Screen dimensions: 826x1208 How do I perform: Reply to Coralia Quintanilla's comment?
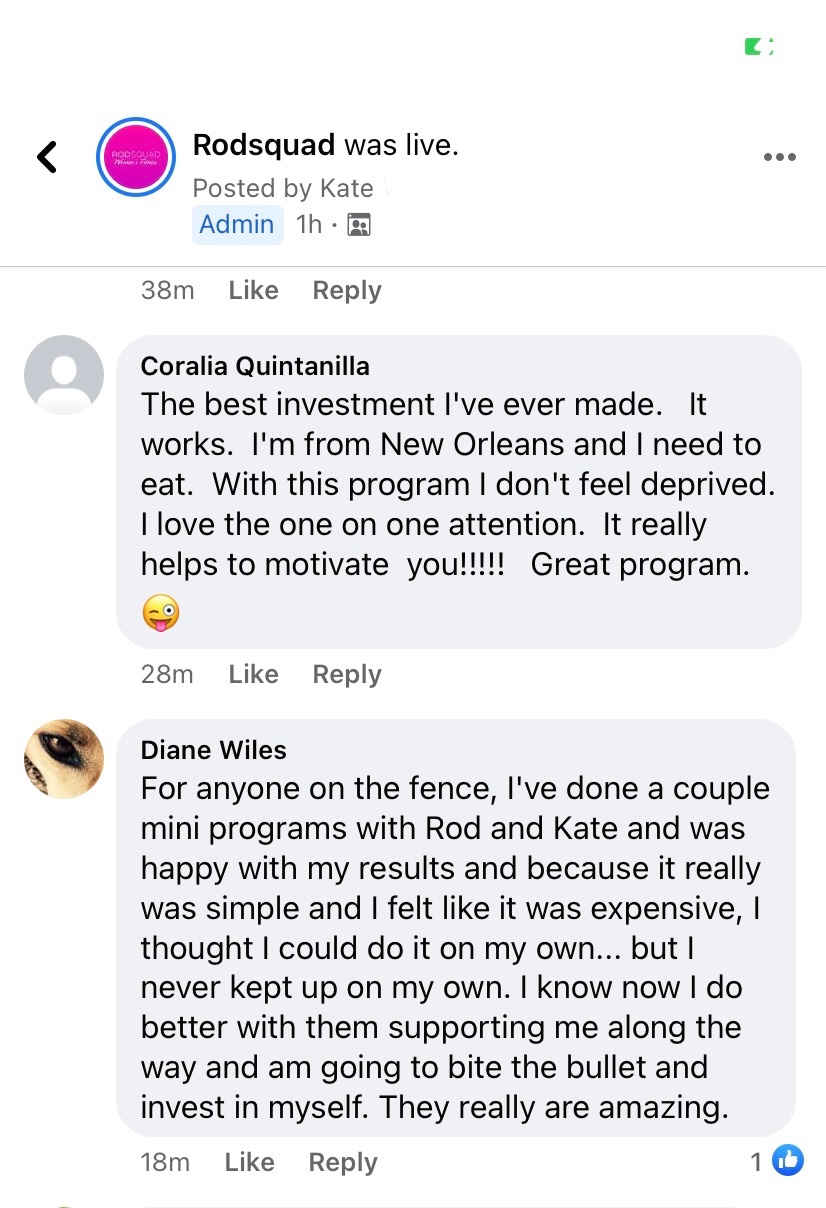point(347,674)
